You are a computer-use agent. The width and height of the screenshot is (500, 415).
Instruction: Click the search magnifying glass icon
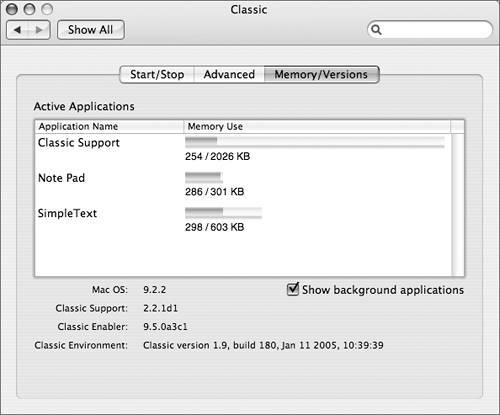[x=376, y=30]
